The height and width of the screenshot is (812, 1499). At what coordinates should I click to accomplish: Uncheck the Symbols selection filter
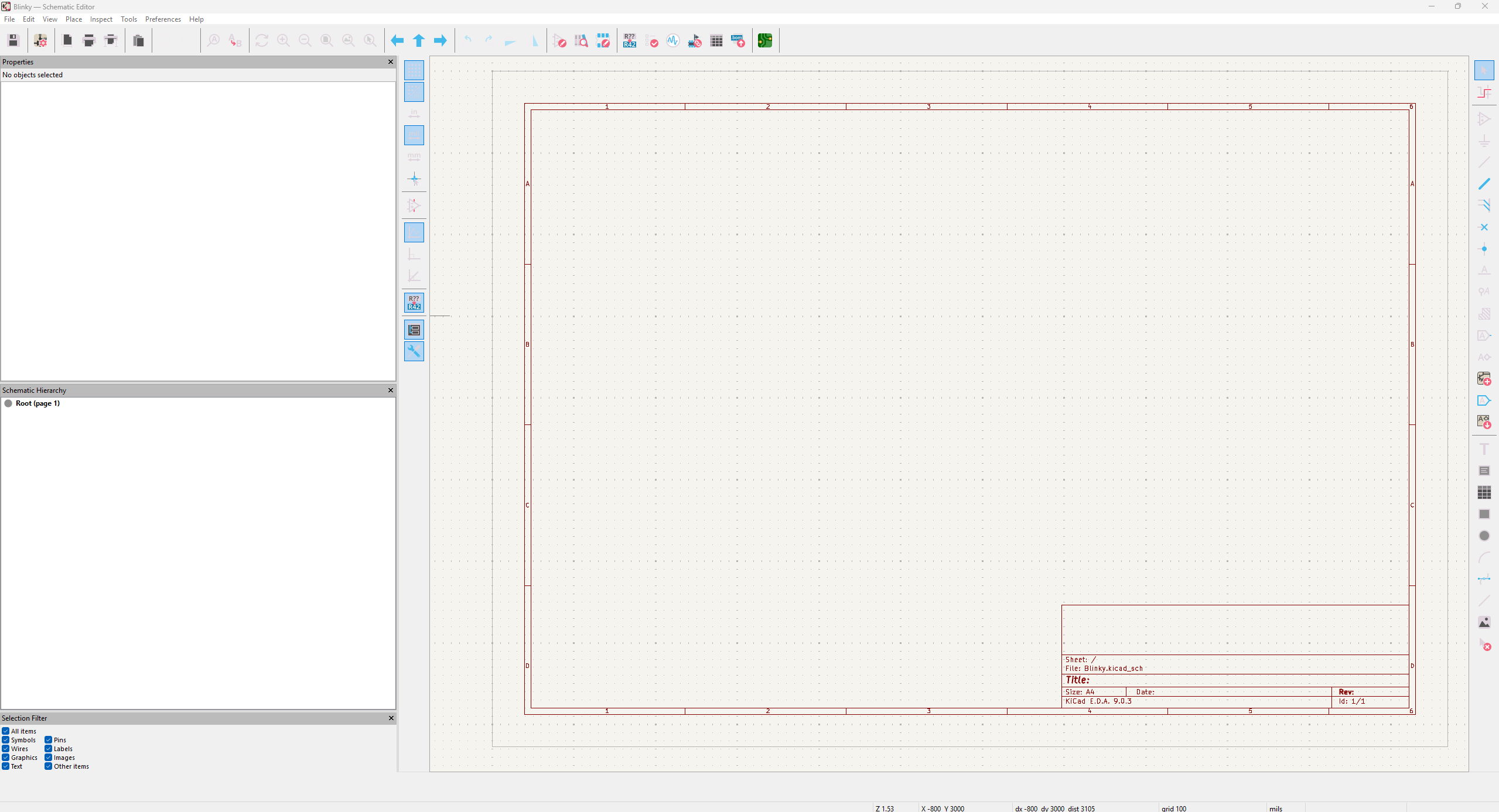coord(6,740)
